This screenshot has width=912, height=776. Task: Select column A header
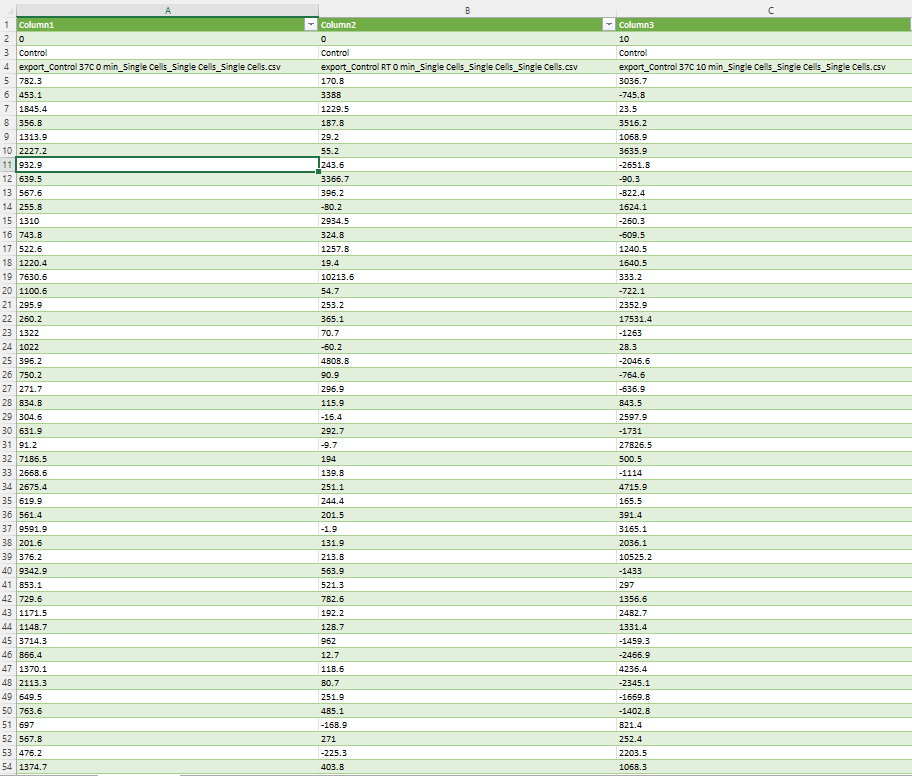pyautogui.click(x=168, y=10)
